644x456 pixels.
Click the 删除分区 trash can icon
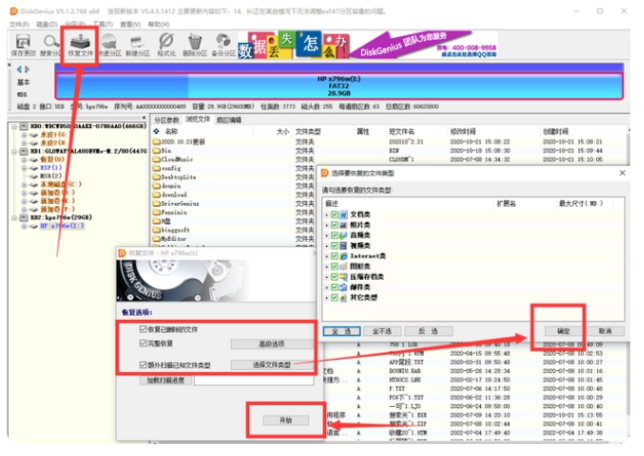(195, 45)
